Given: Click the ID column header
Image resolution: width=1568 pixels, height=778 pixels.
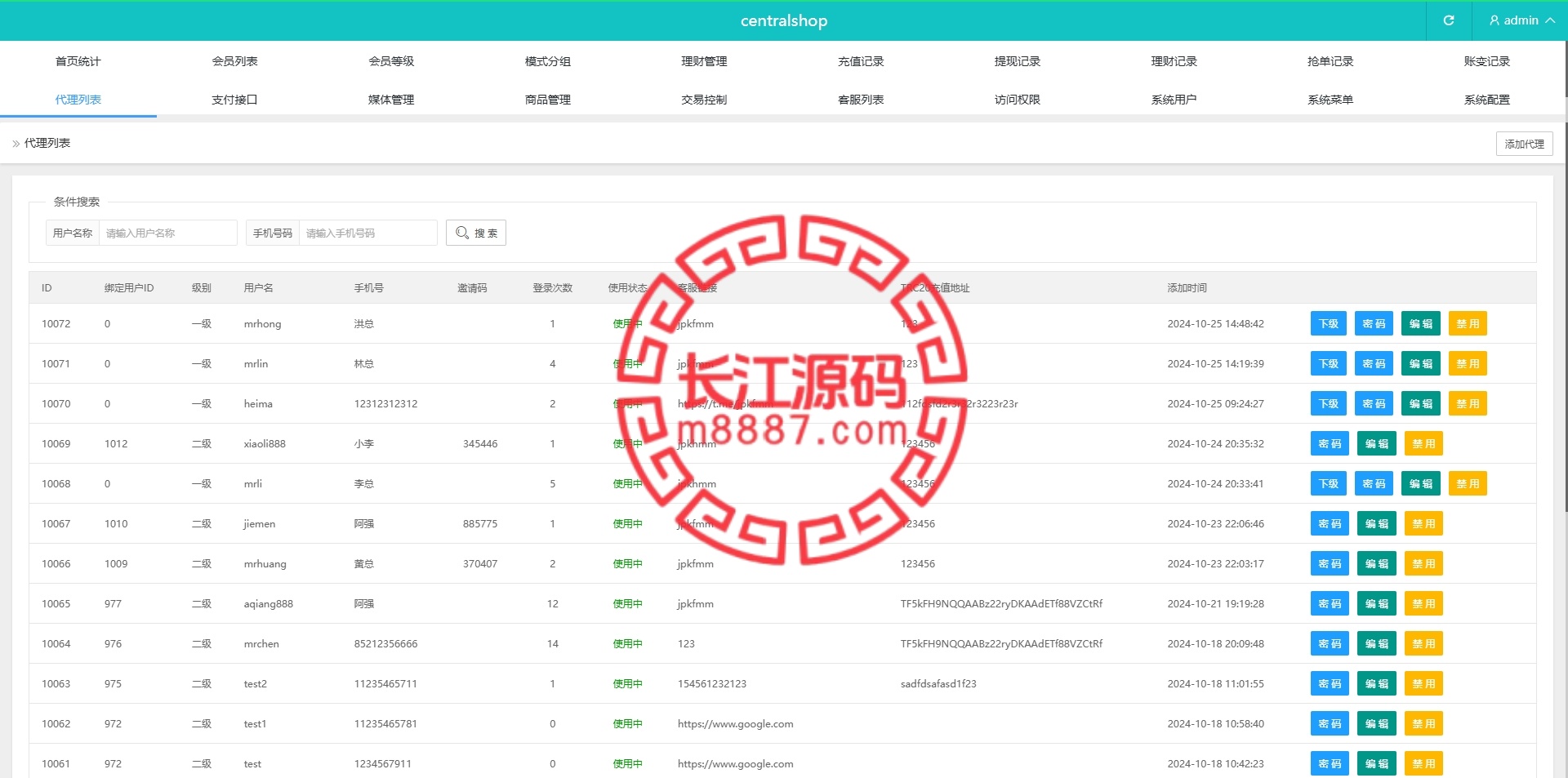Looking at the screenshot, I should [47, 288].
